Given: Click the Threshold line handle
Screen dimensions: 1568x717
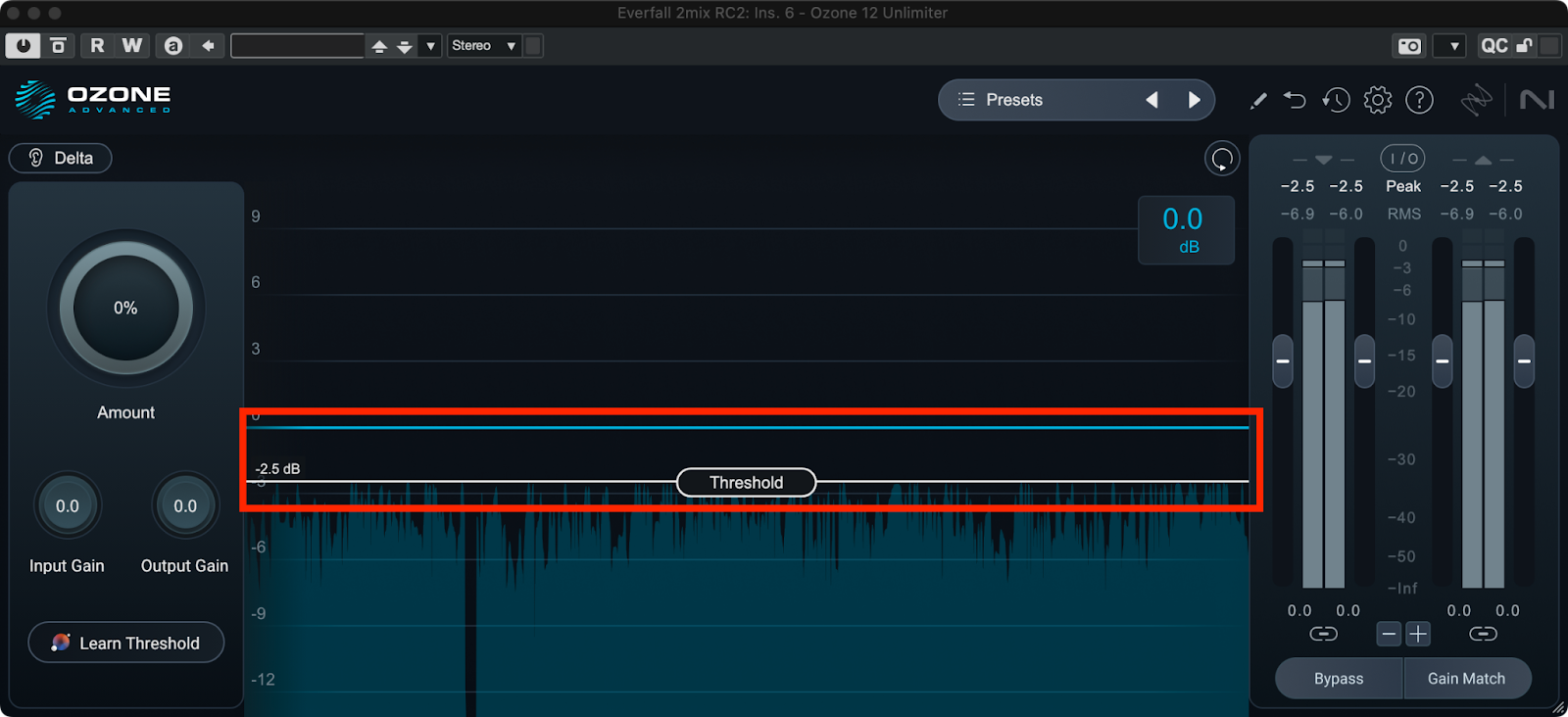Looking at the screenshot, I should pyautogui.click(x=746, y=483).
